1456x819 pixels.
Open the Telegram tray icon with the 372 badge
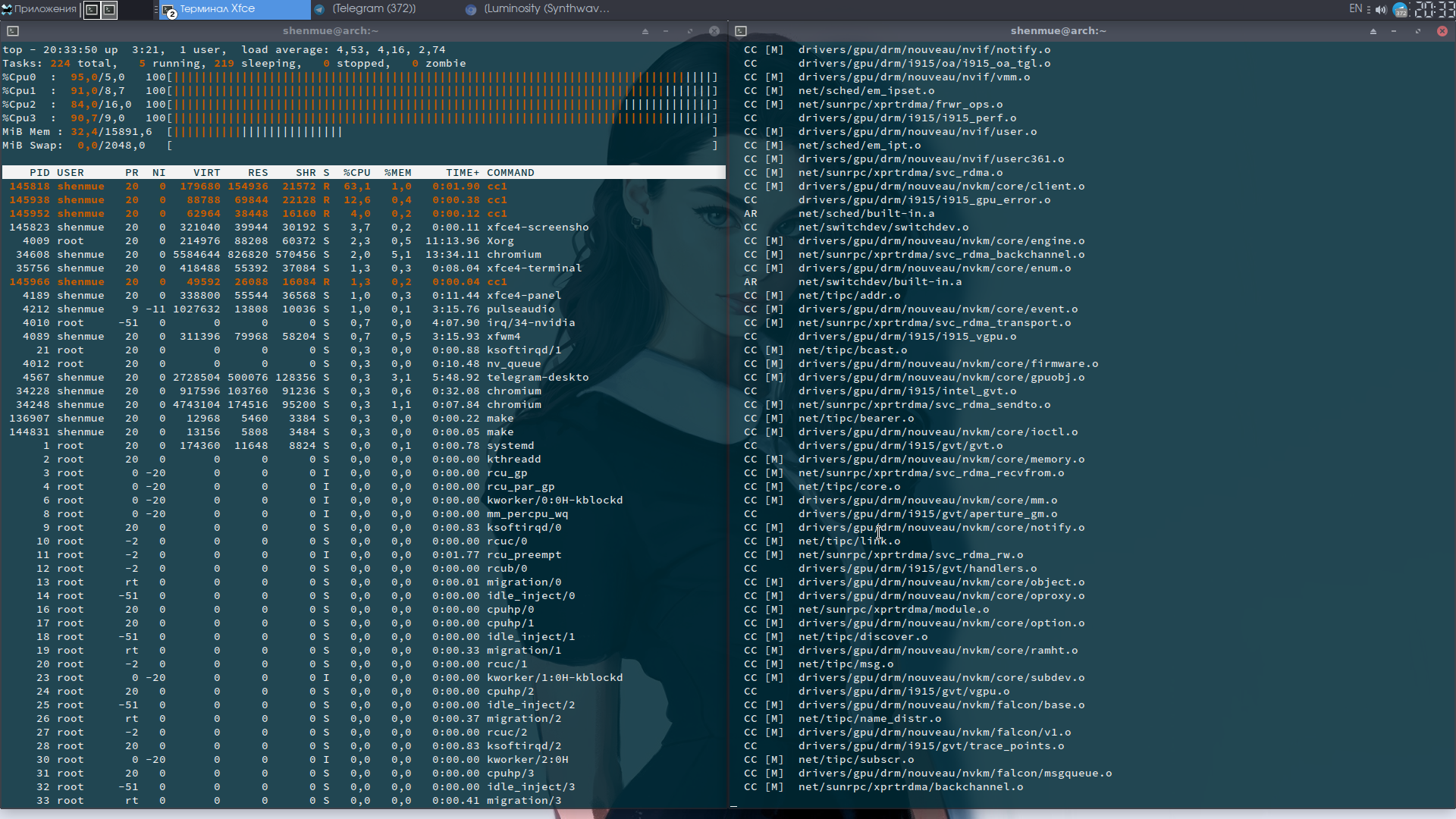click(x=1401, y=10)
